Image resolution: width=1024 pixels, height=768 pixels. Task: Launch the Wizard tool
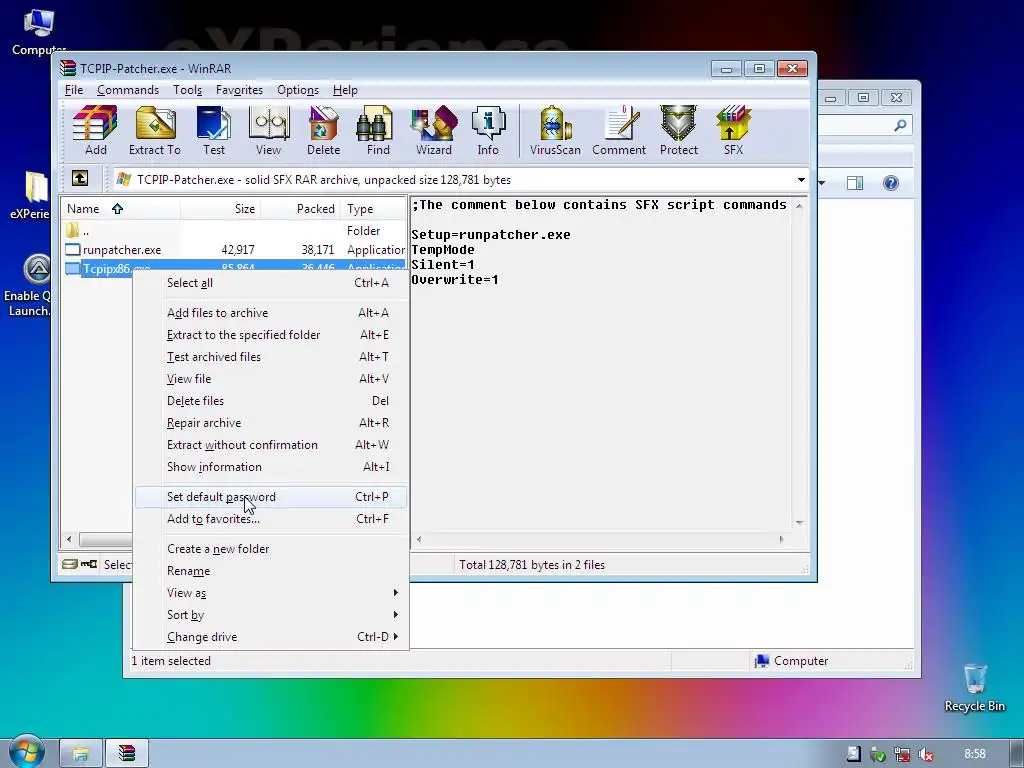coord(434,131)
